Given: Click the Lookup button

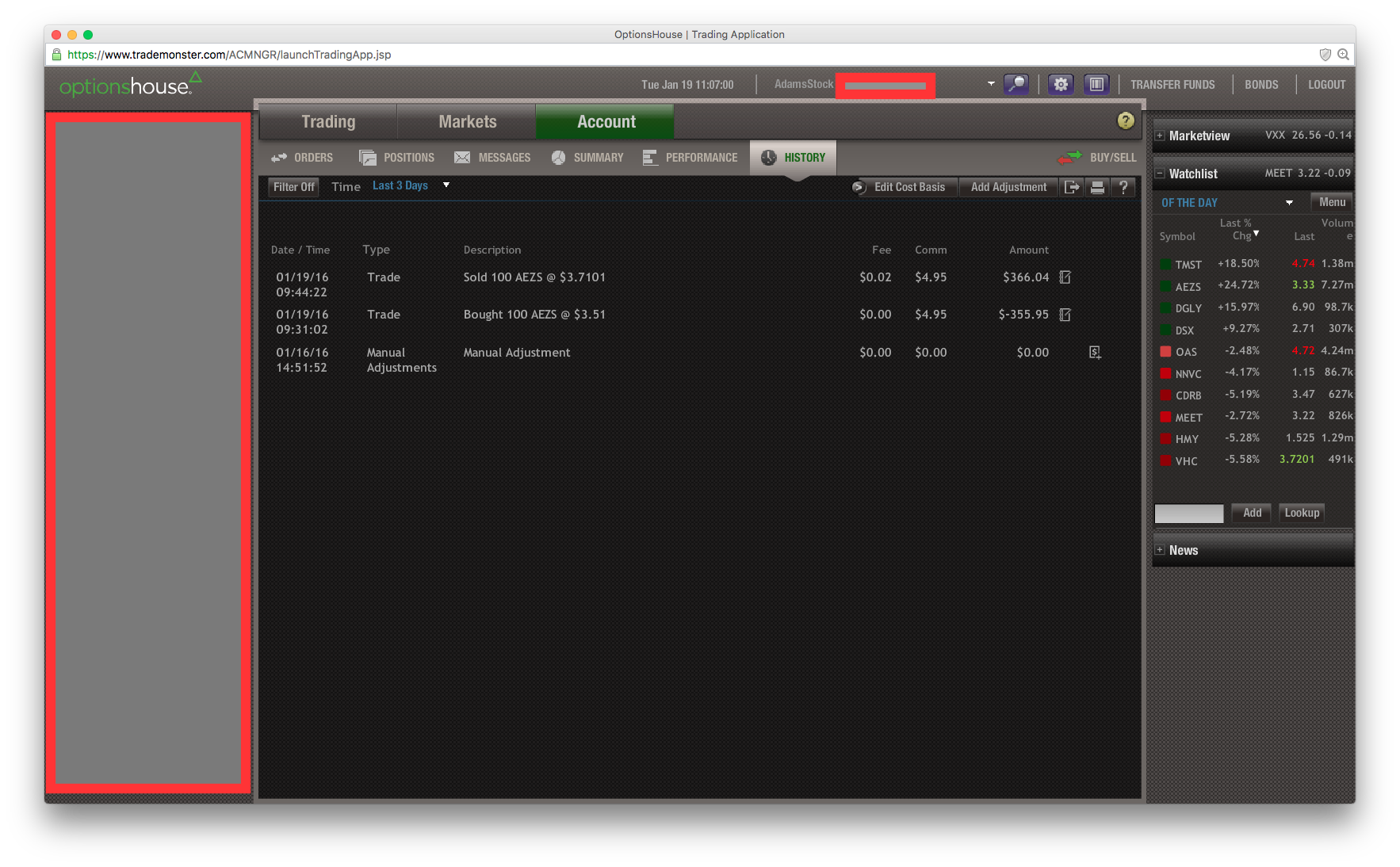Looking at the screenshot, I should click(1302, 513).
